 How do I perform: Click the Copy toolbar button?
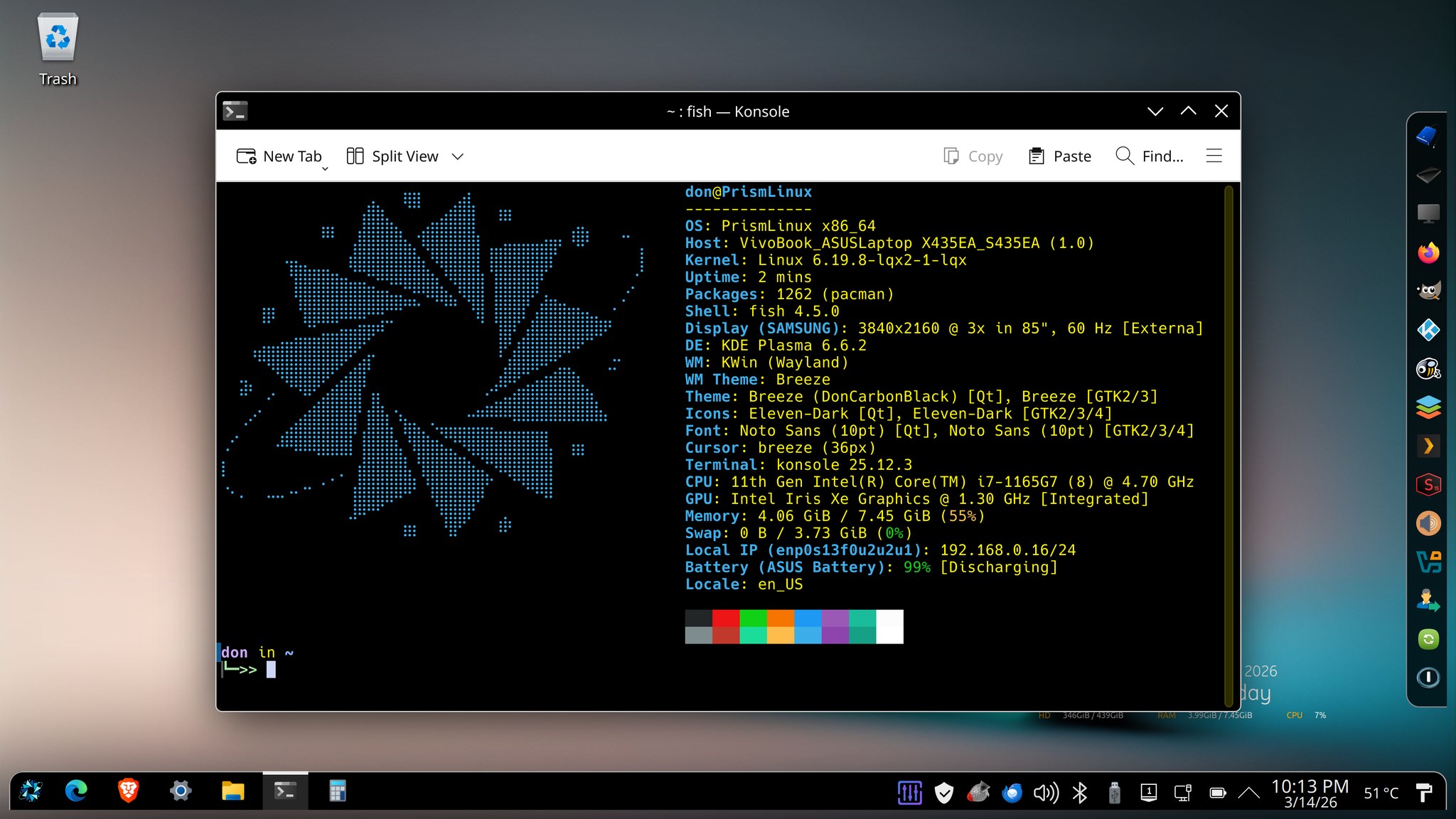tap(973, 156)
